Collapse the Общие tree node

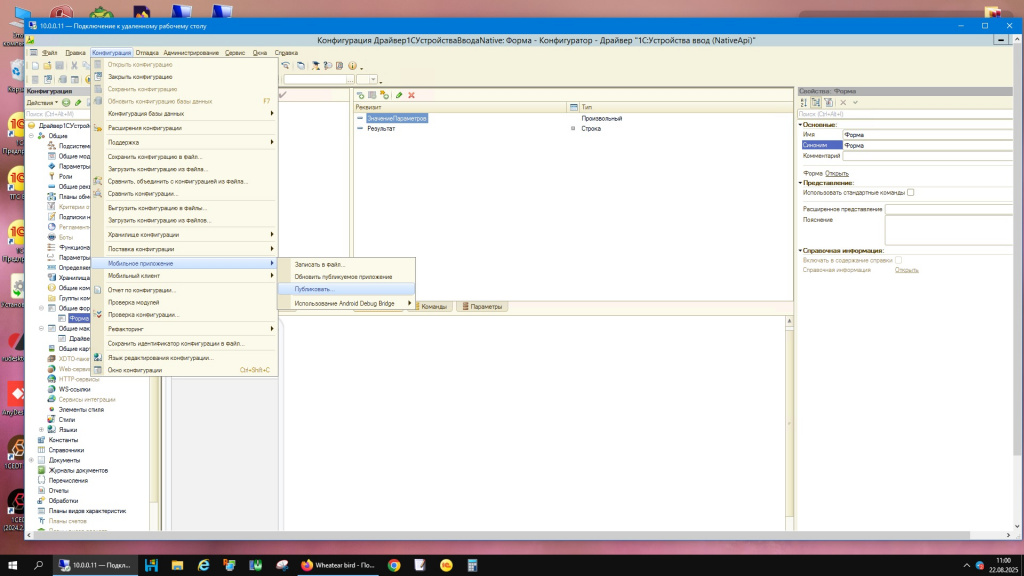[x=31, y=136]
